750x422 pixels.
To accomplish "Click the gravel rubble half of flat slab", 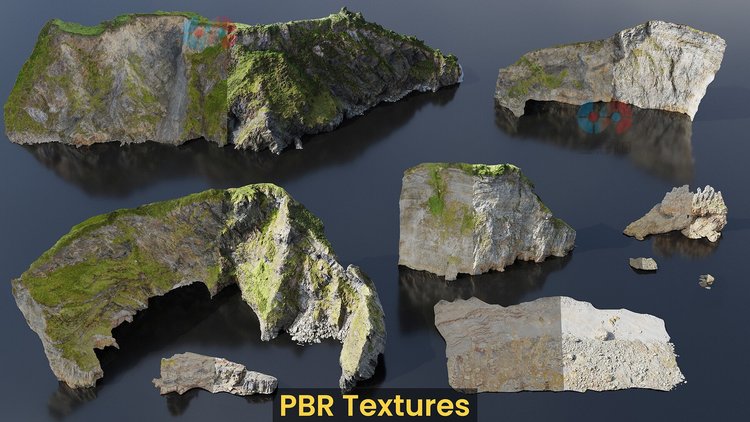I will [622, 345].
